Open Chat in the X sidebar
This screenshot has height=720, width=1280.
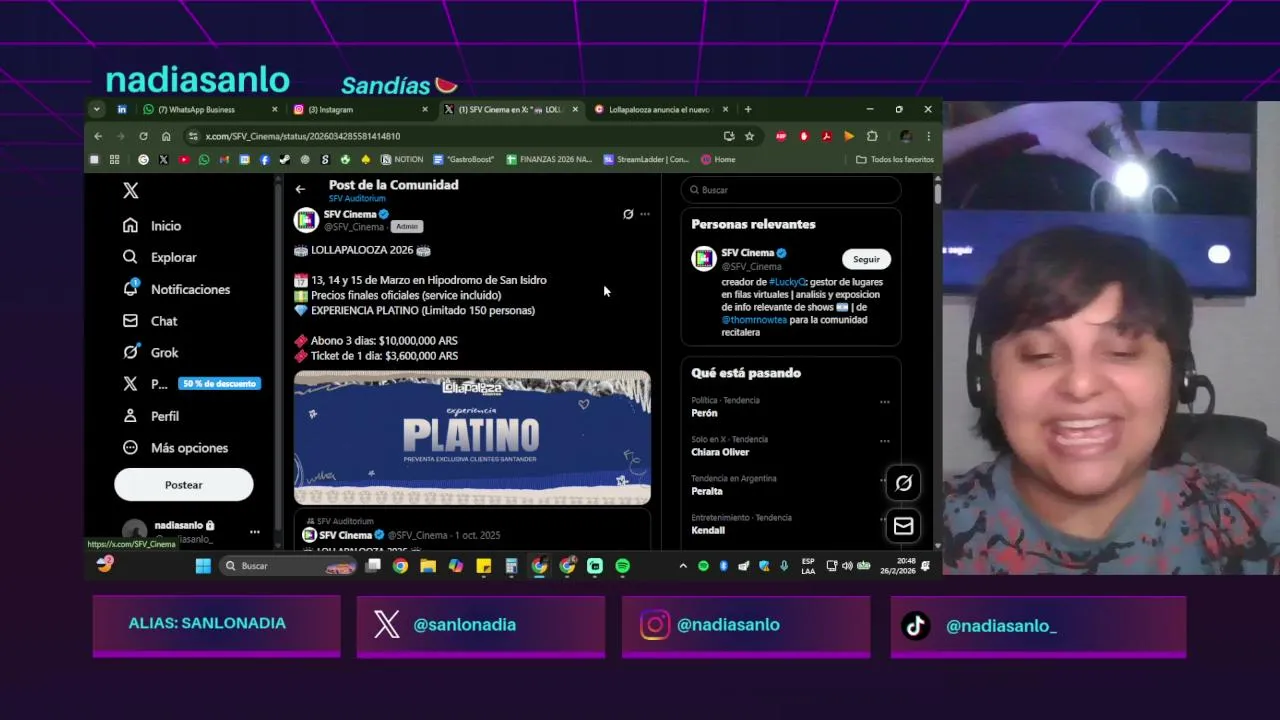(150, 321)
